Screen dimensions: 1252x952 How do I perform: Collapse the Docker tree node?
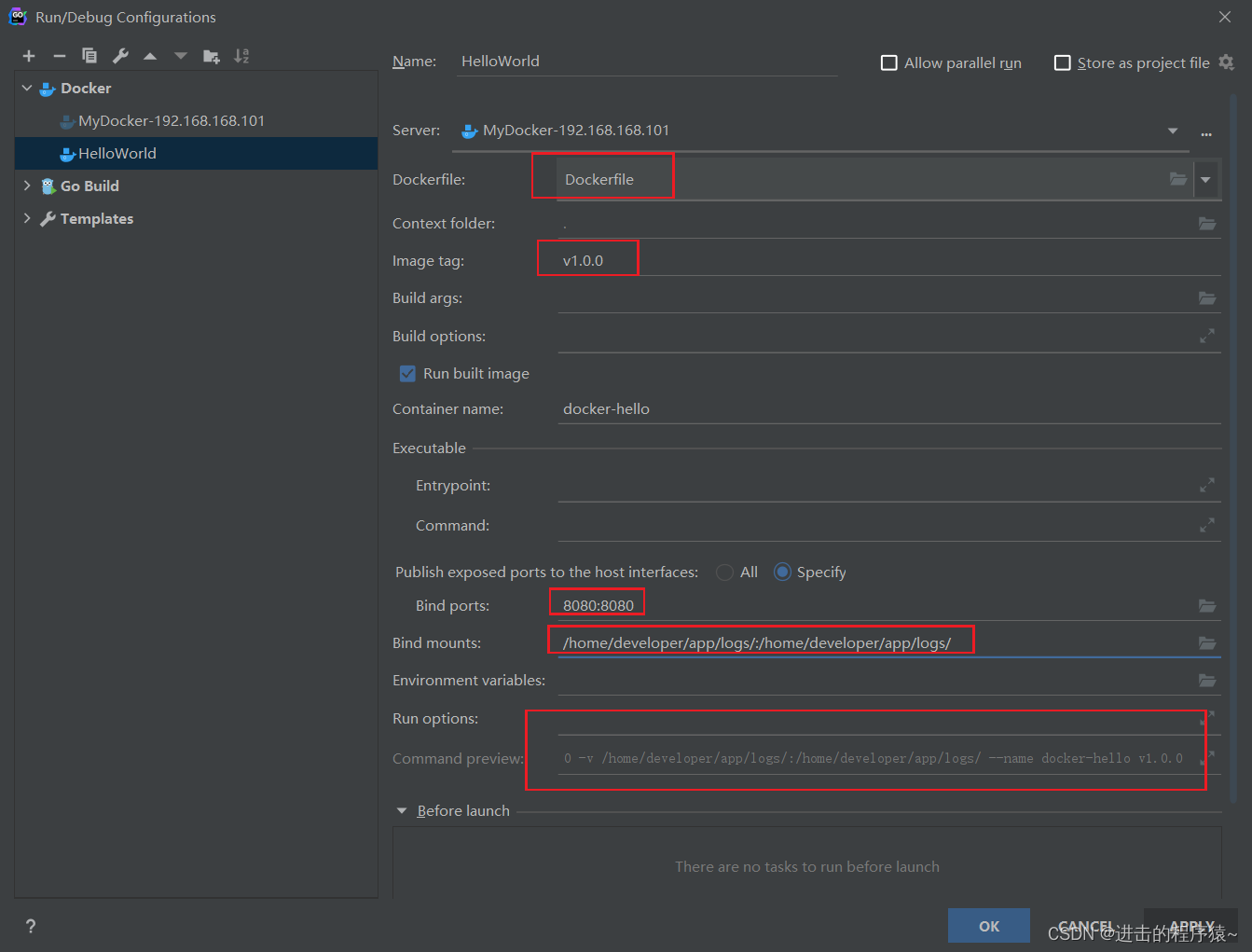27,88
